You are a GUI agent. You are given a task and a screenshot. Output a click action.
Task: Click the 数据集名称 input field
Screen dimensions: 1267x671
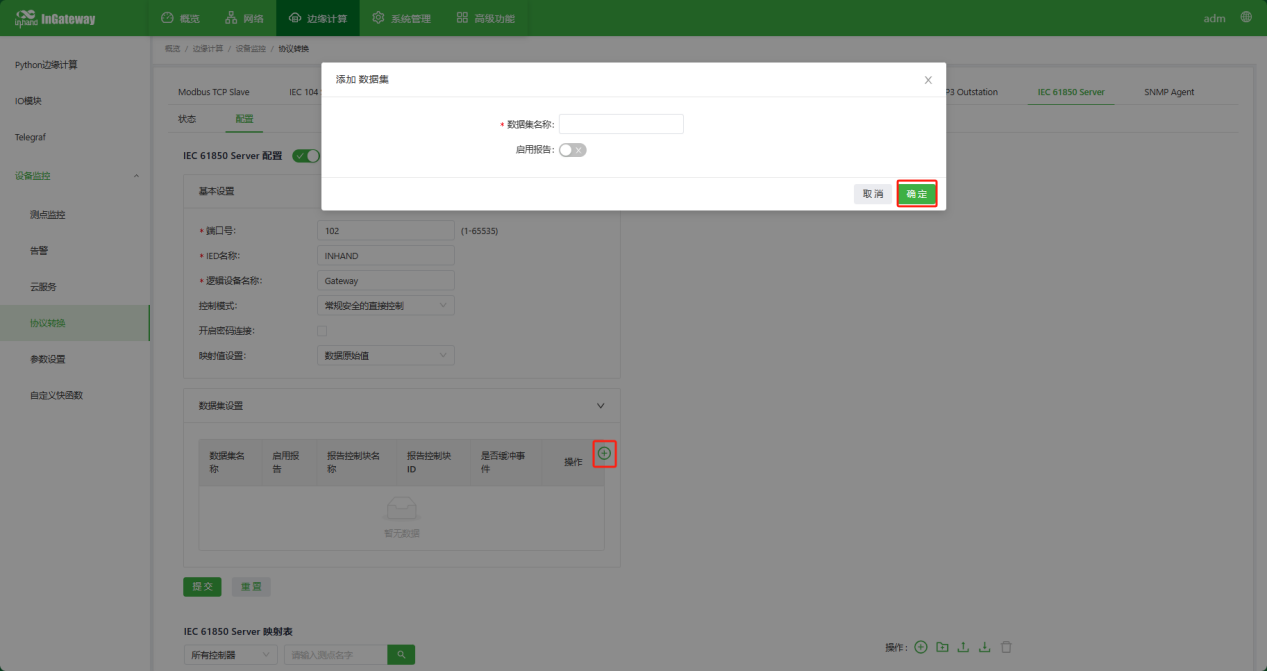(x=621, y=124)
